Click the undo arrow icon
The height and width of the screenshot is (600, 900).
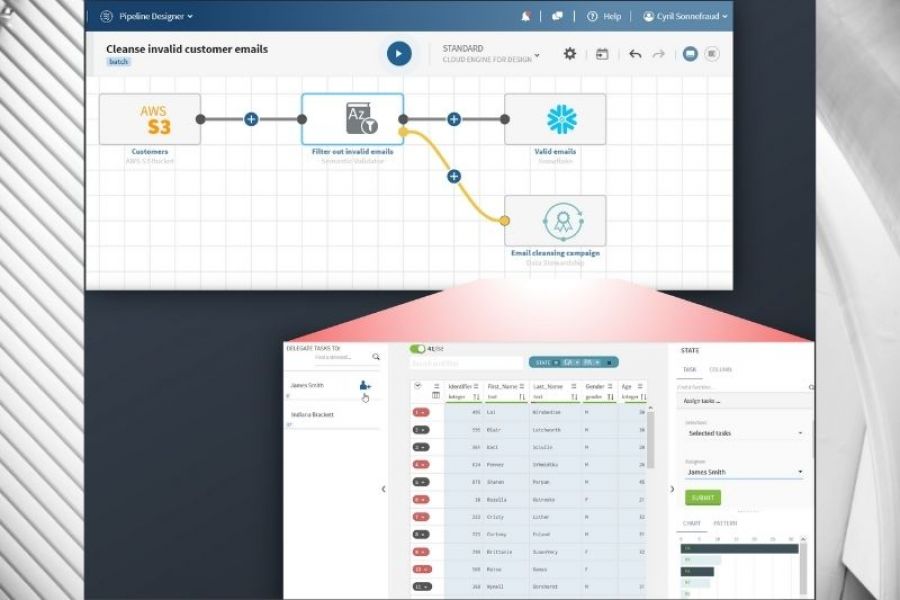(x=635, y=54)
